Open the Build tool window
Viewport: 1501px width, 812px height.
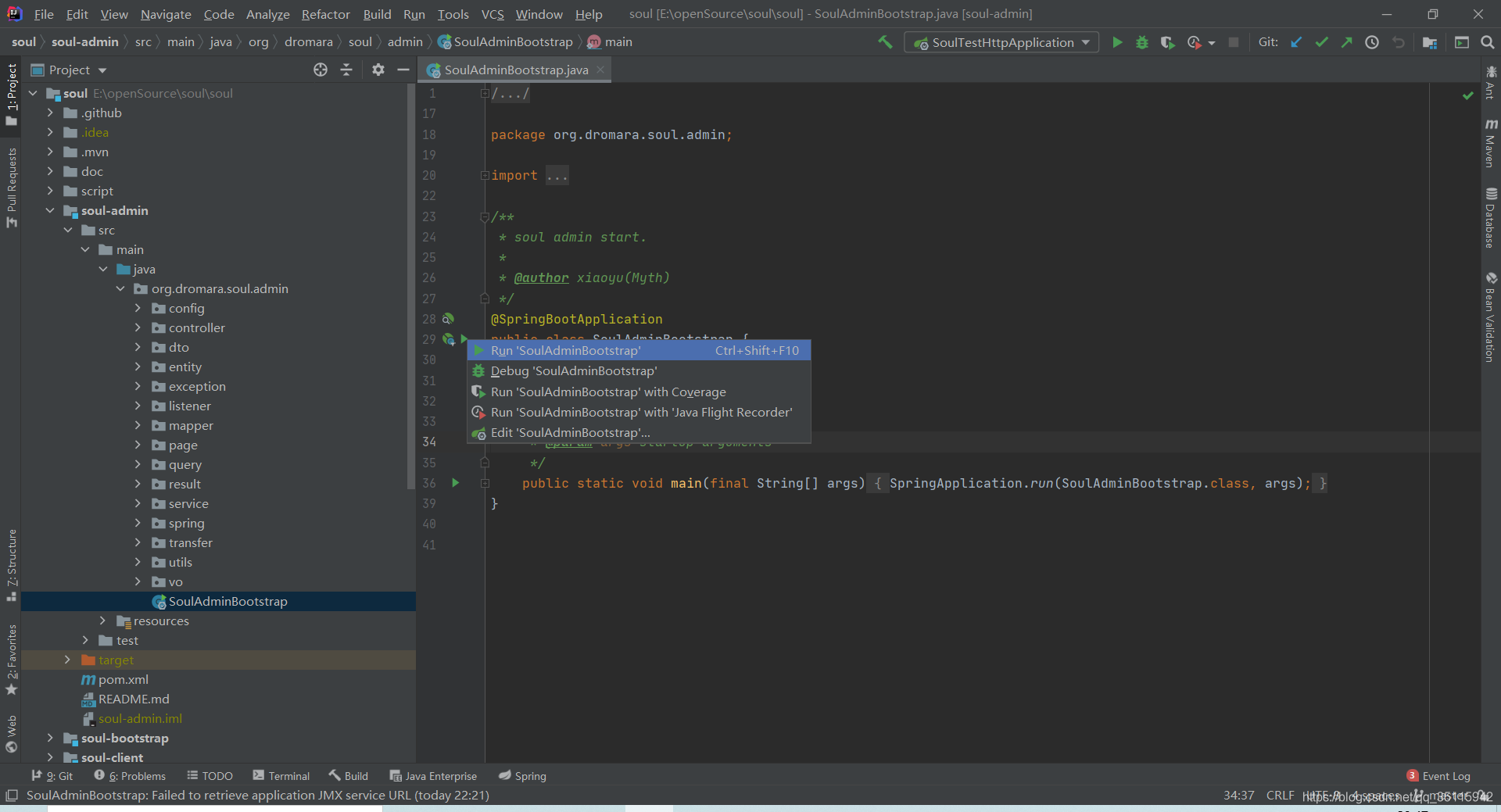tap(348, 776)
